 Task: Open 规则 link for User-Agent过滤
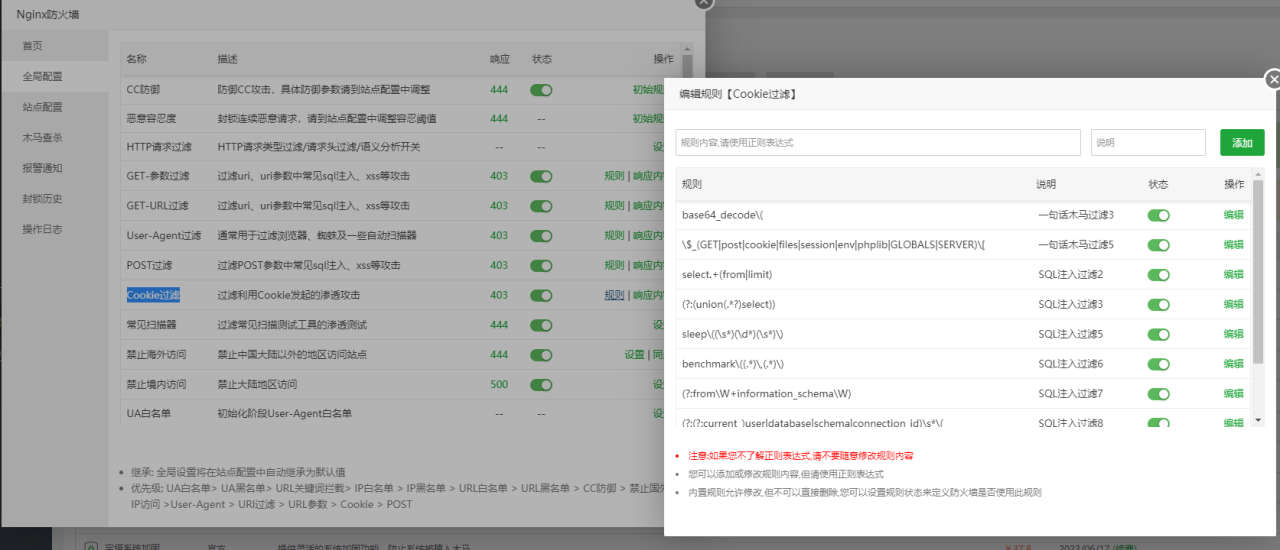click(614, 236)
